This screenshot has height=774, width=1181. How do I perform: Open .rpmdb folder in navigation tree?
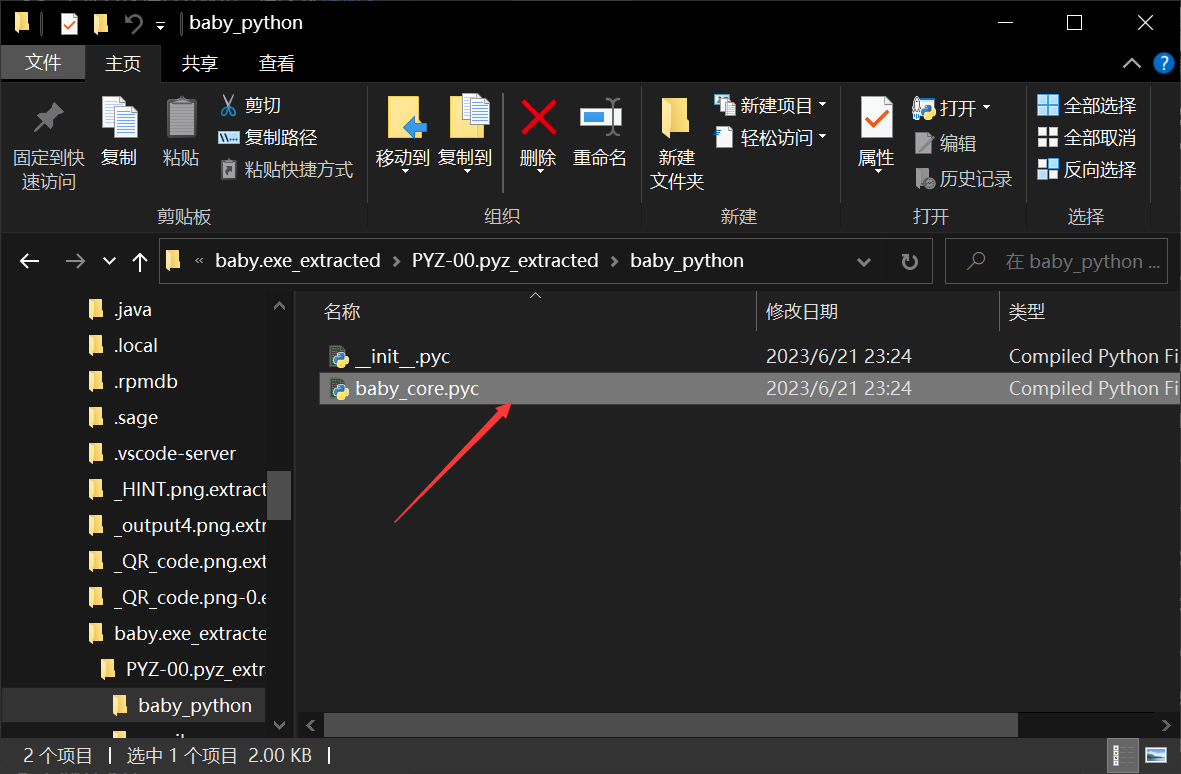pos(145,382)
